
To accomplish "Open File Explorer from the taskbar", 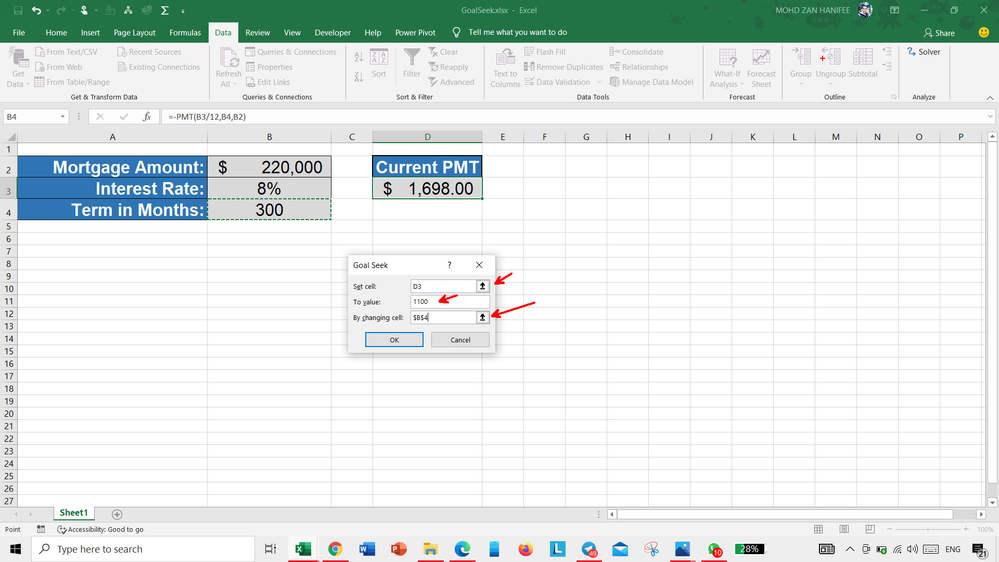I will tap(430, 549).
